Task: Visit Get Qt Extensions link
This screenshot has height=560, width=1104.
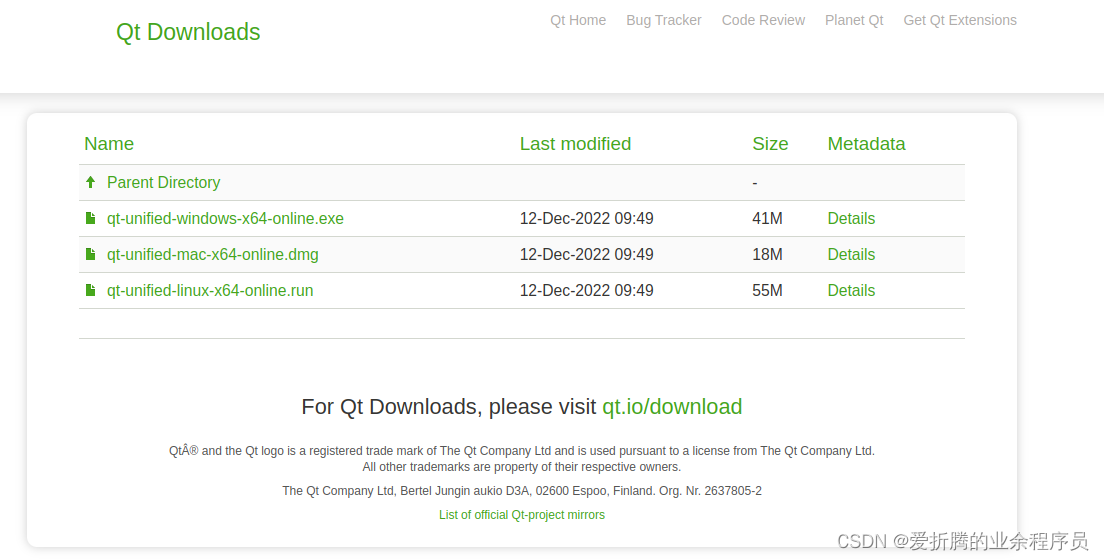Action: click(960, 20)
